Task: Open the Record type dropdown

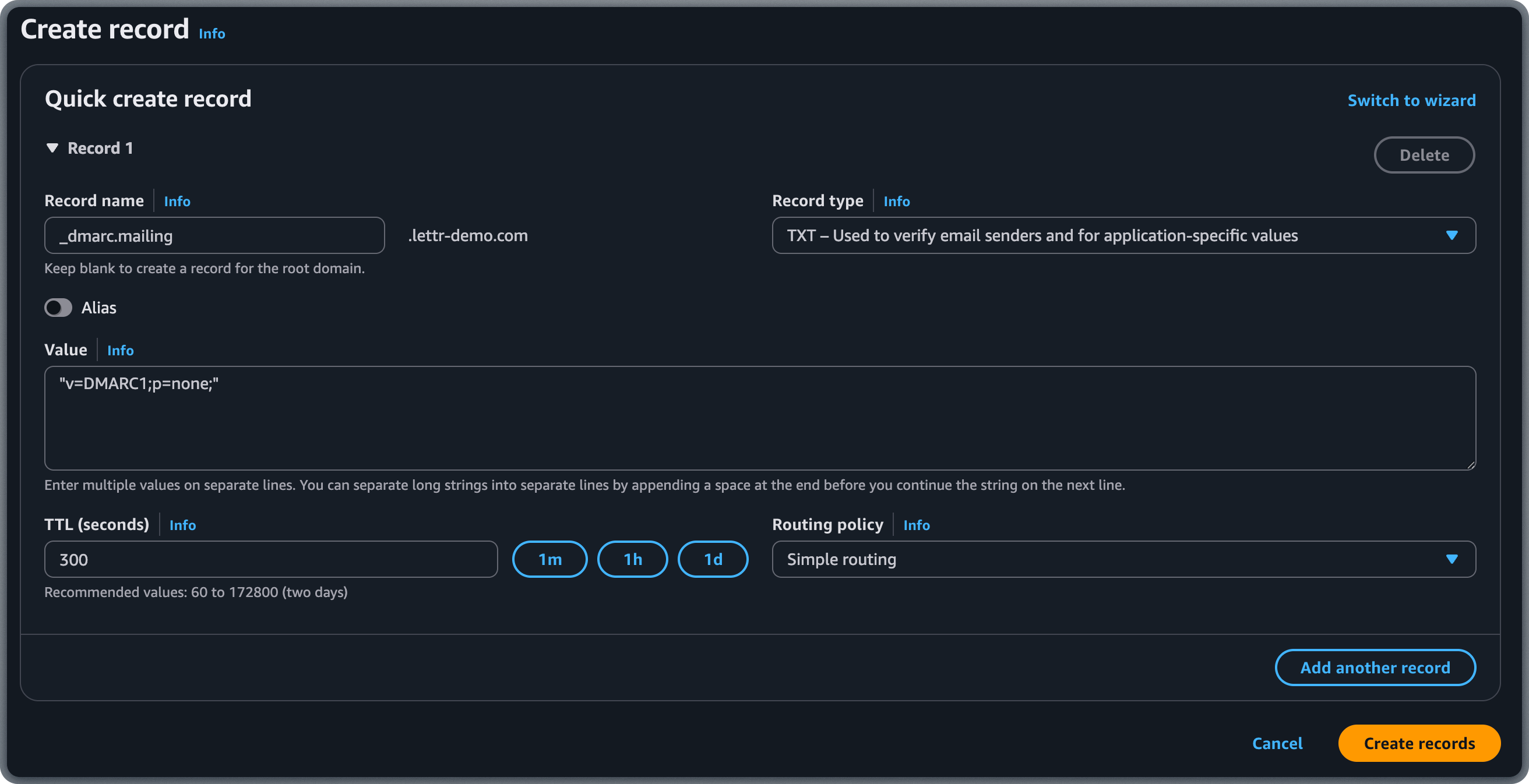Action: 1452,235
